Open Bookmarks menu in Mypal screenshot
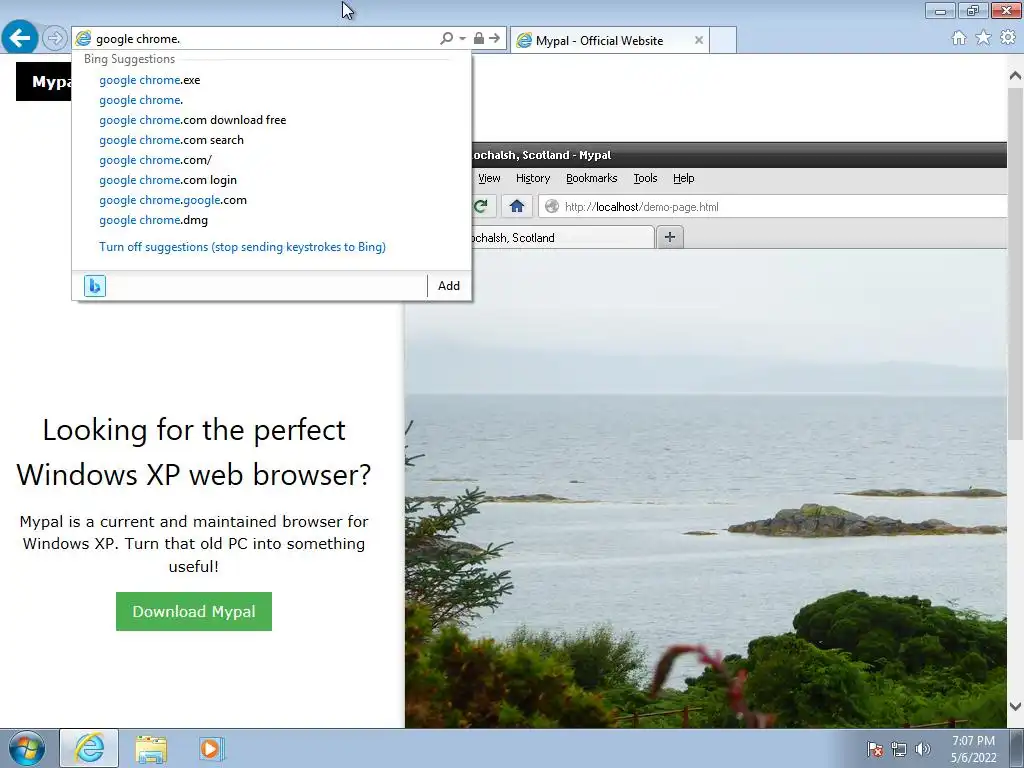Viewport: 1024px width, 768px height. 592,178
